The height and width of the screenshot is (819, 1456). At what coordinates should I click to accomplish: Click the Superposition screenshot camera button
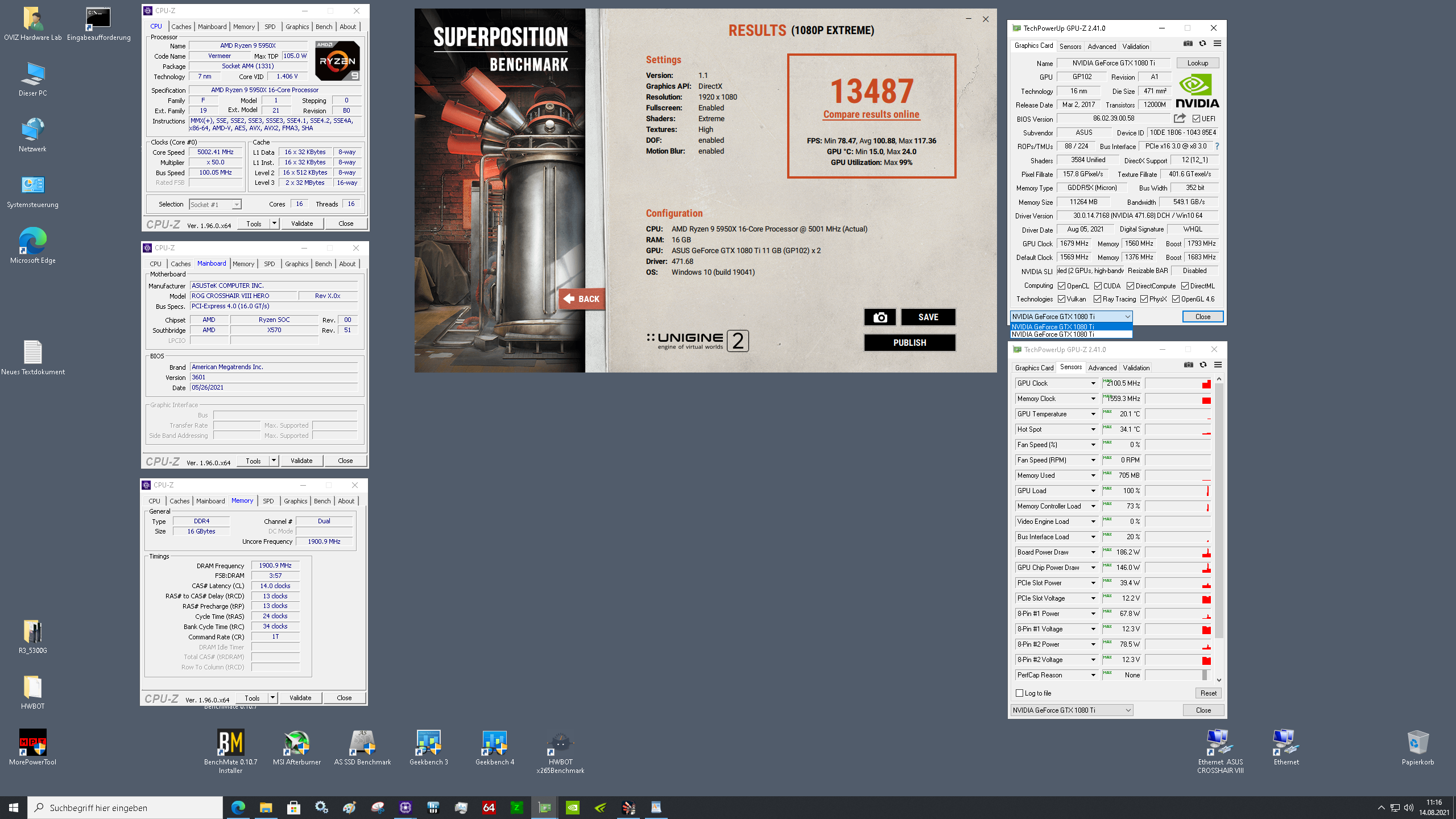(x=880, y=317)
